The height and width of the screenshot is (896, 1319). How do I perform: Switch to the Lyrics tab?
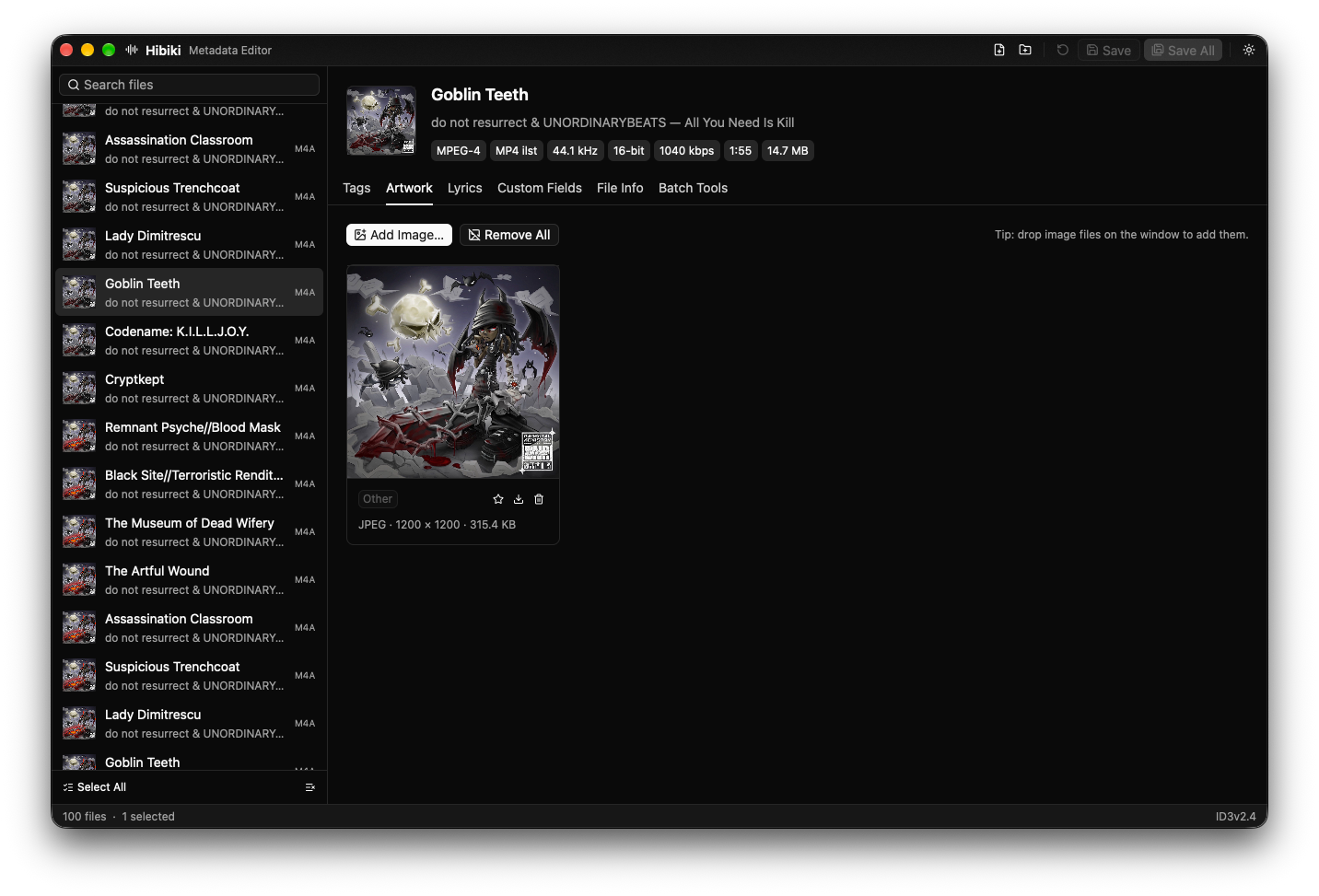[465, 188]
